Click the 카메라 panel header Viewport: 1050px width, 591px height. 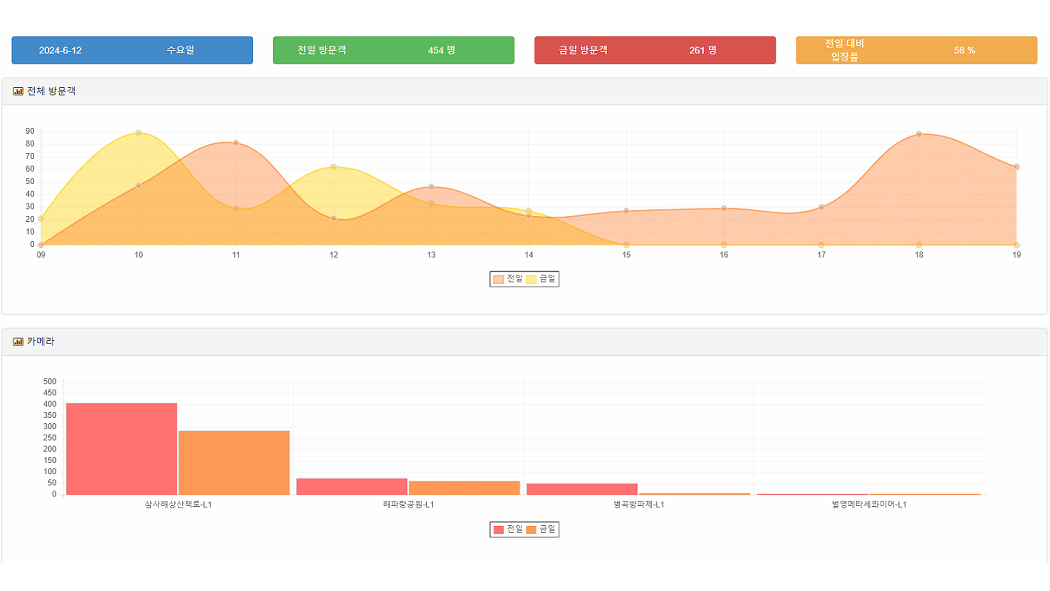click(524, 342)
